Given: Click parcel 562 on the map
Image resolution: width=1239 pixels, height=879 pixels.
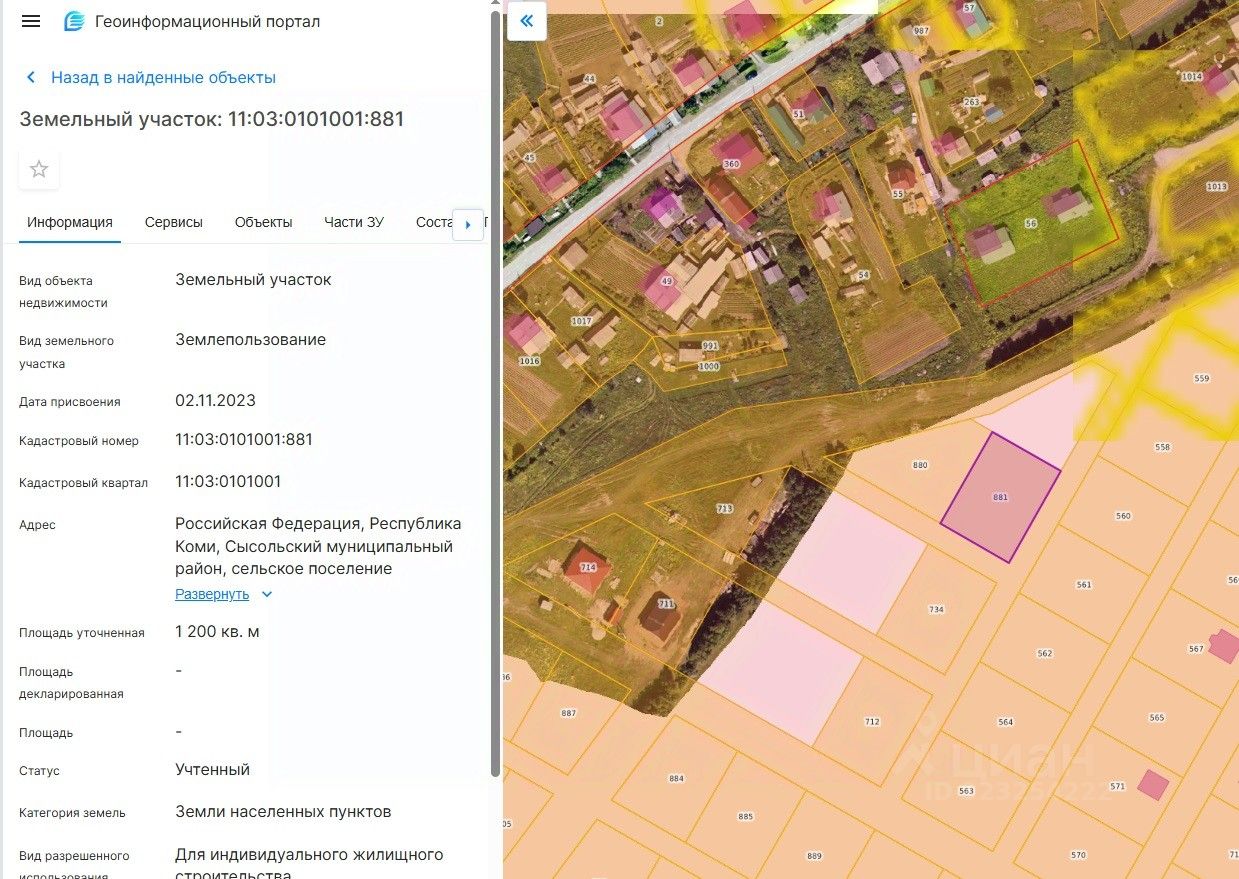Looking at the screenshot, I should pos(1045,653).
